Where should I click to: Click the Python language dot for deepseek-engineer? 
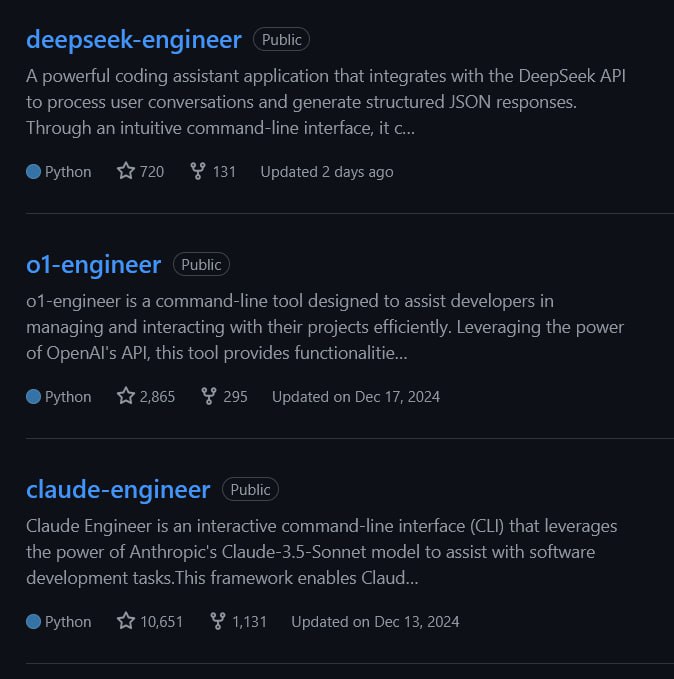33,171
